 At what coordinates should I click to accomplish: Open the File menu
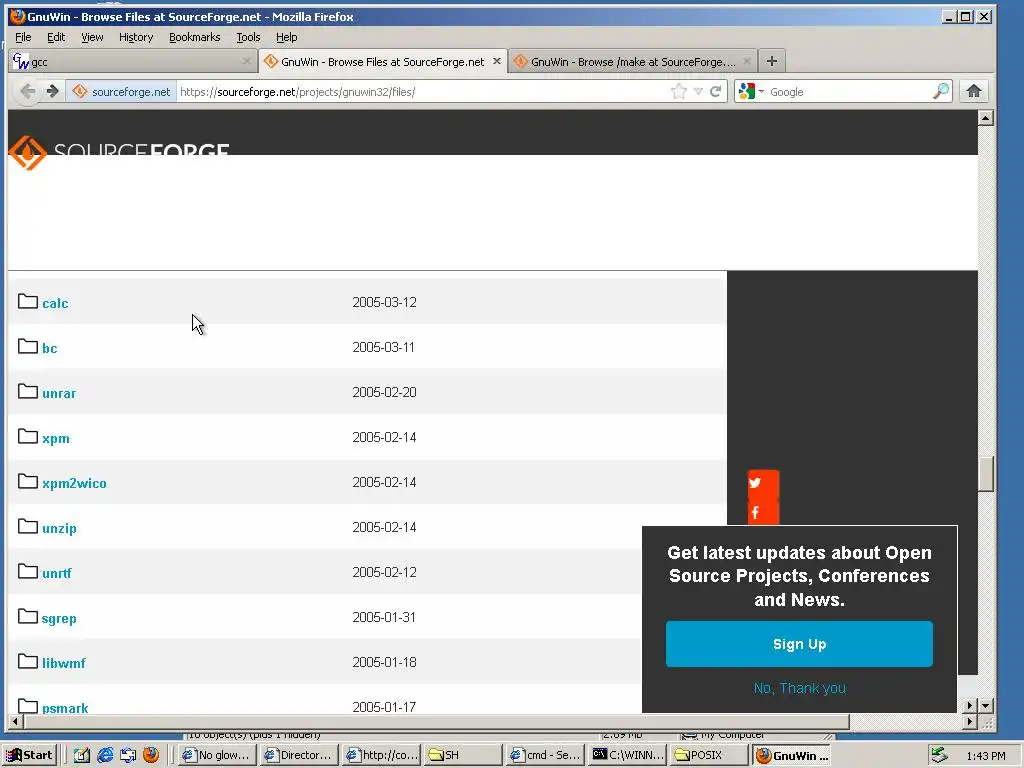point(23,37)
